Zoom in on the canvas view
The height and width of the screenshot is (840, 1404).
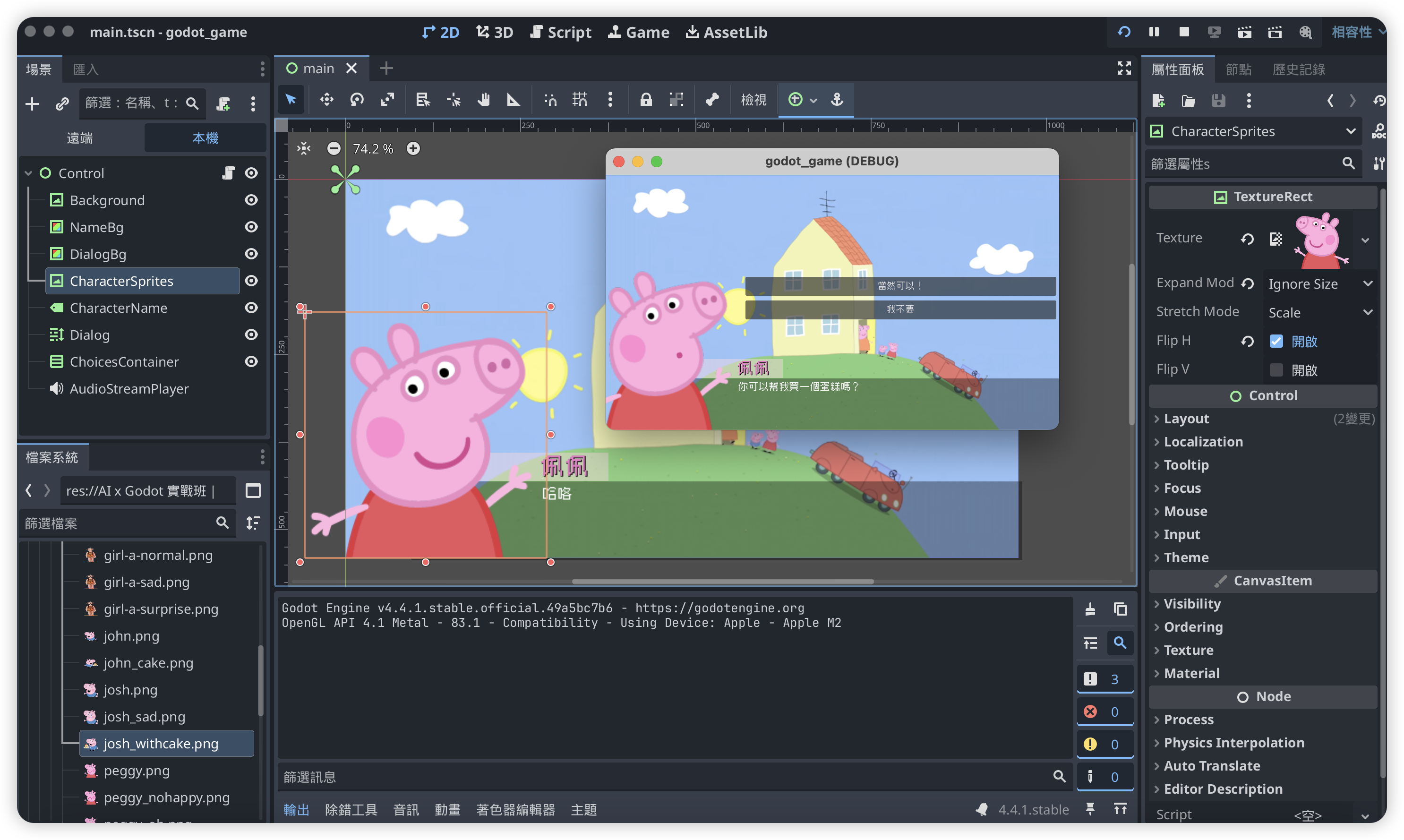click(414, 149)
